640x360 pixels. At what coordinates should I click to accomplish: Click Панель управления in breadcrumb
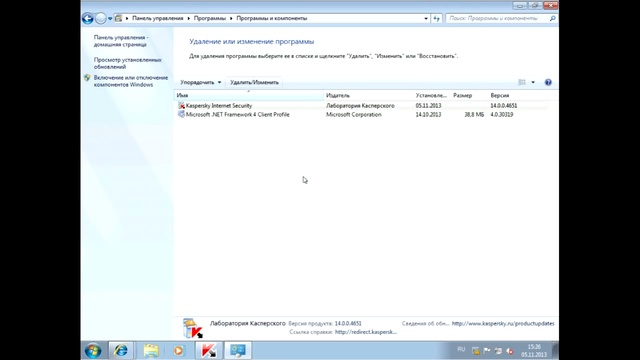[158, 18]
